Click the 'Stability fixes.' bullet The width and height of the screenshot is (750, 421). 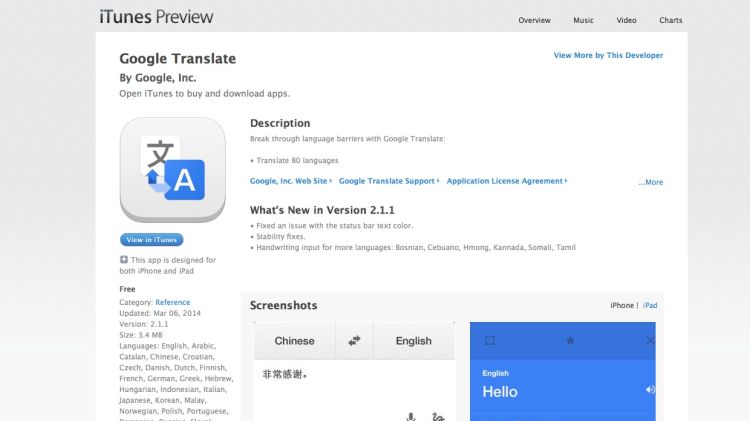[x=277, y=236]
